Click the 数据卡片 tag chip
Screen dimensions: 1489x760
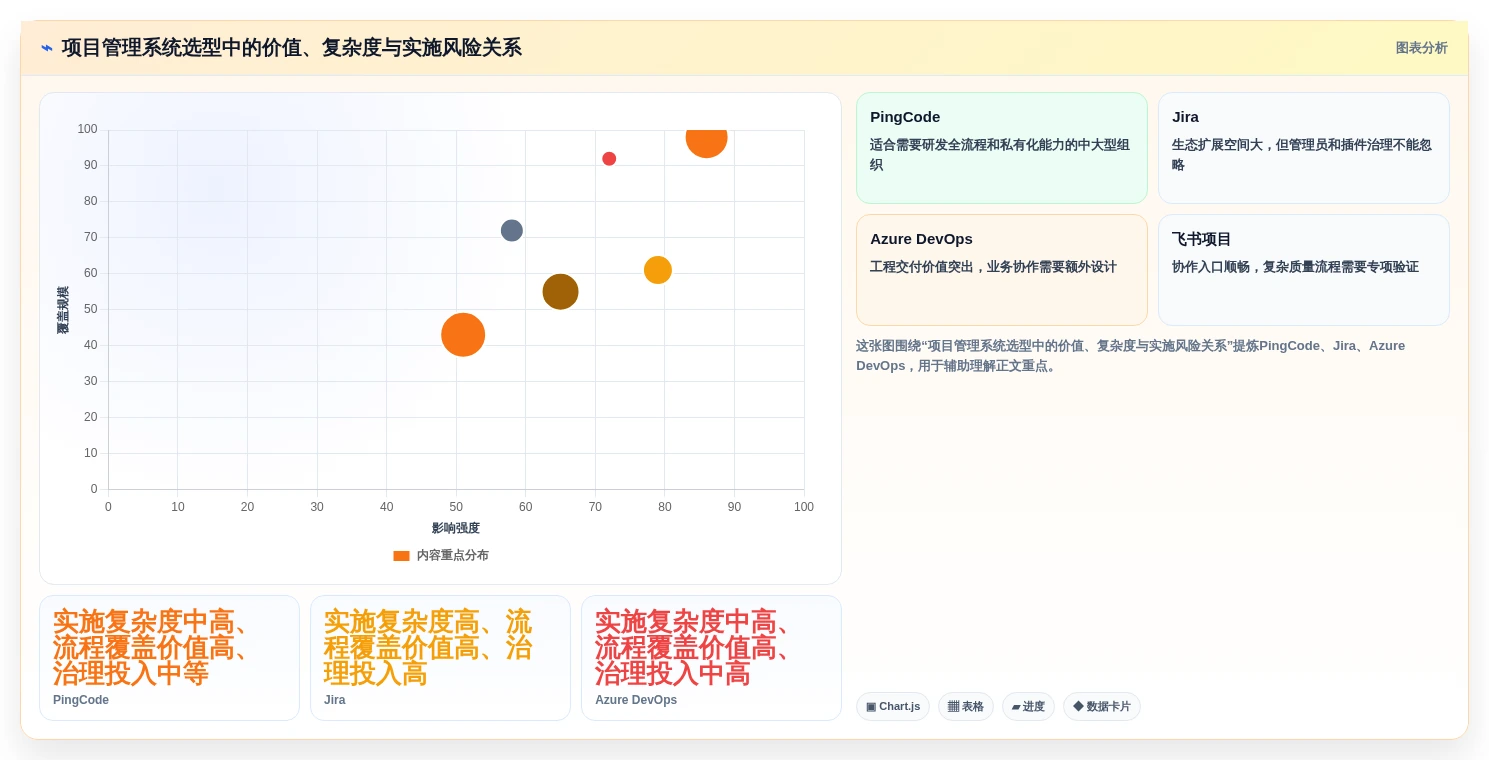(1102, 707)
